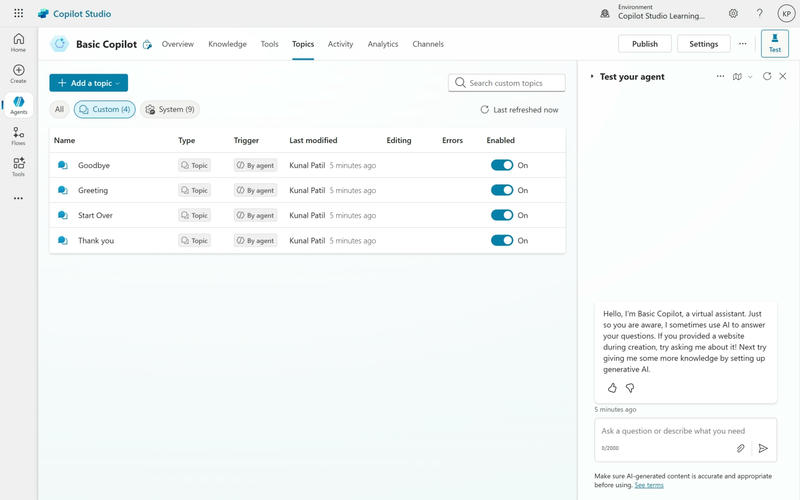This screenshot has width=800, height=500.
Task: Open the sidebar more options ellipsis
Action: (x=18, y=198)
